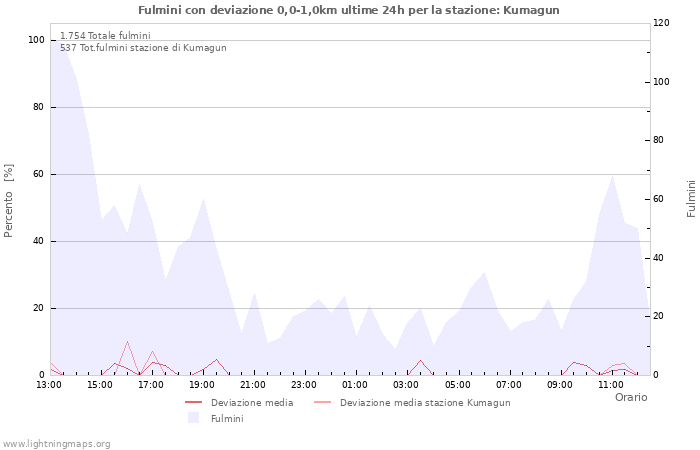
Task: Click the dark red Deviazione media legend line
Action: (194, 403)
